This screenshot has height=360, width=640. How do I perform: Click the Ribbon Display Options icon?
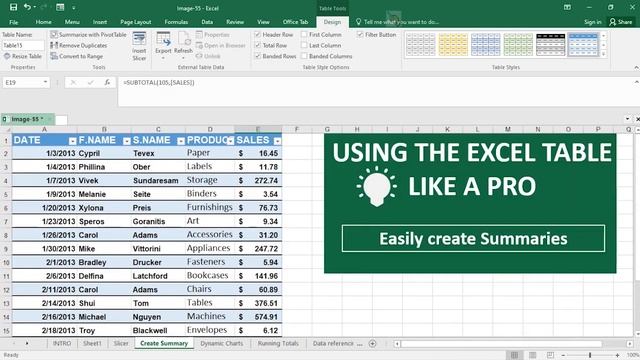[567, 7]
